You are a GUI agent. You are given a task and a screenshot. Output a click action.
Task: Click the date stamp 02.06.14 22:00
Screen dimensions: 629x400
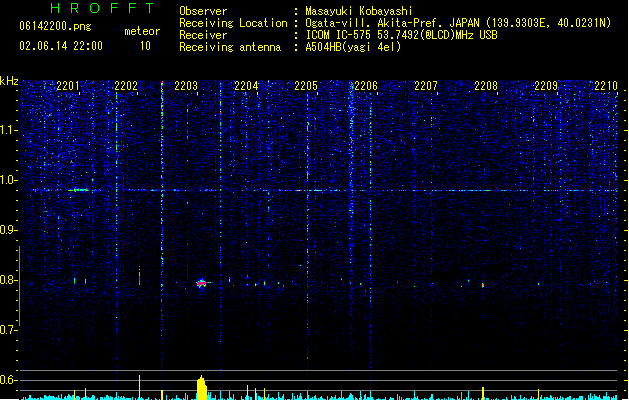click(61, 46)
